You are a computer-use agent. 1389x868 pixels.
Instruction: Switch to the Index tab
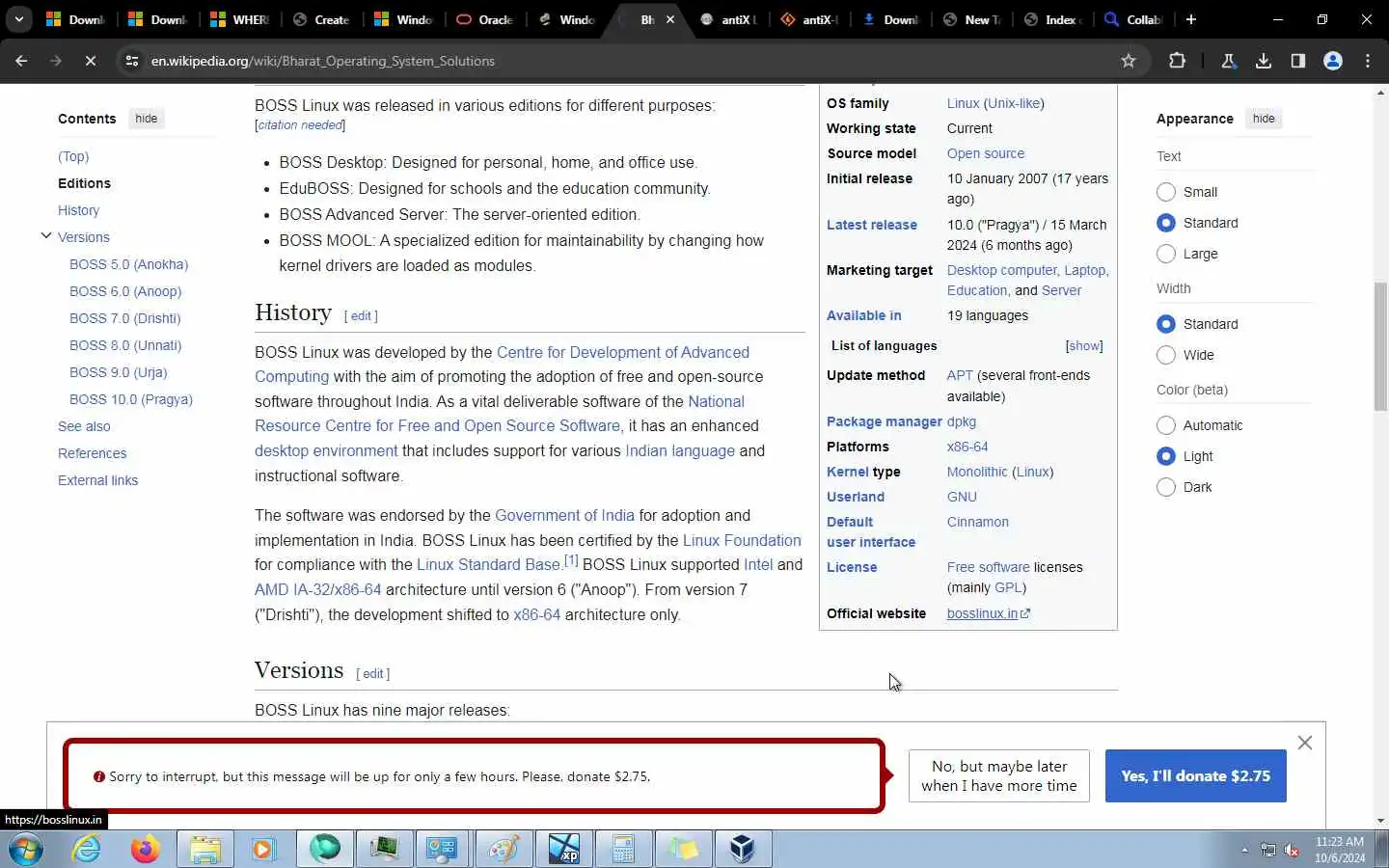[1053, 19]
